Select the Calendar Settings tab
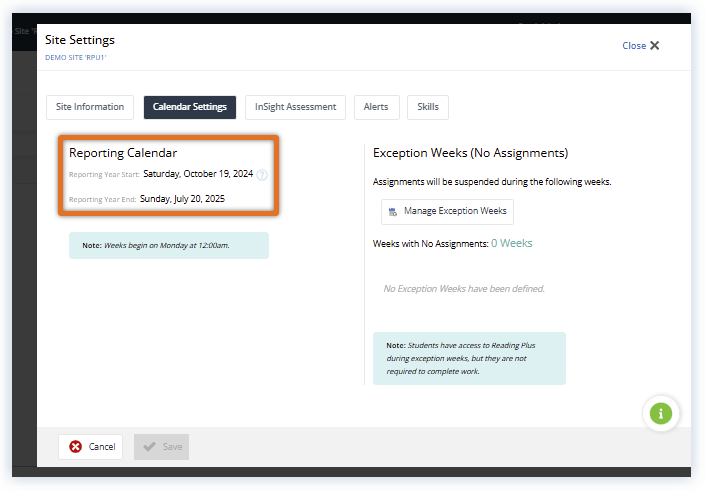 189,107
